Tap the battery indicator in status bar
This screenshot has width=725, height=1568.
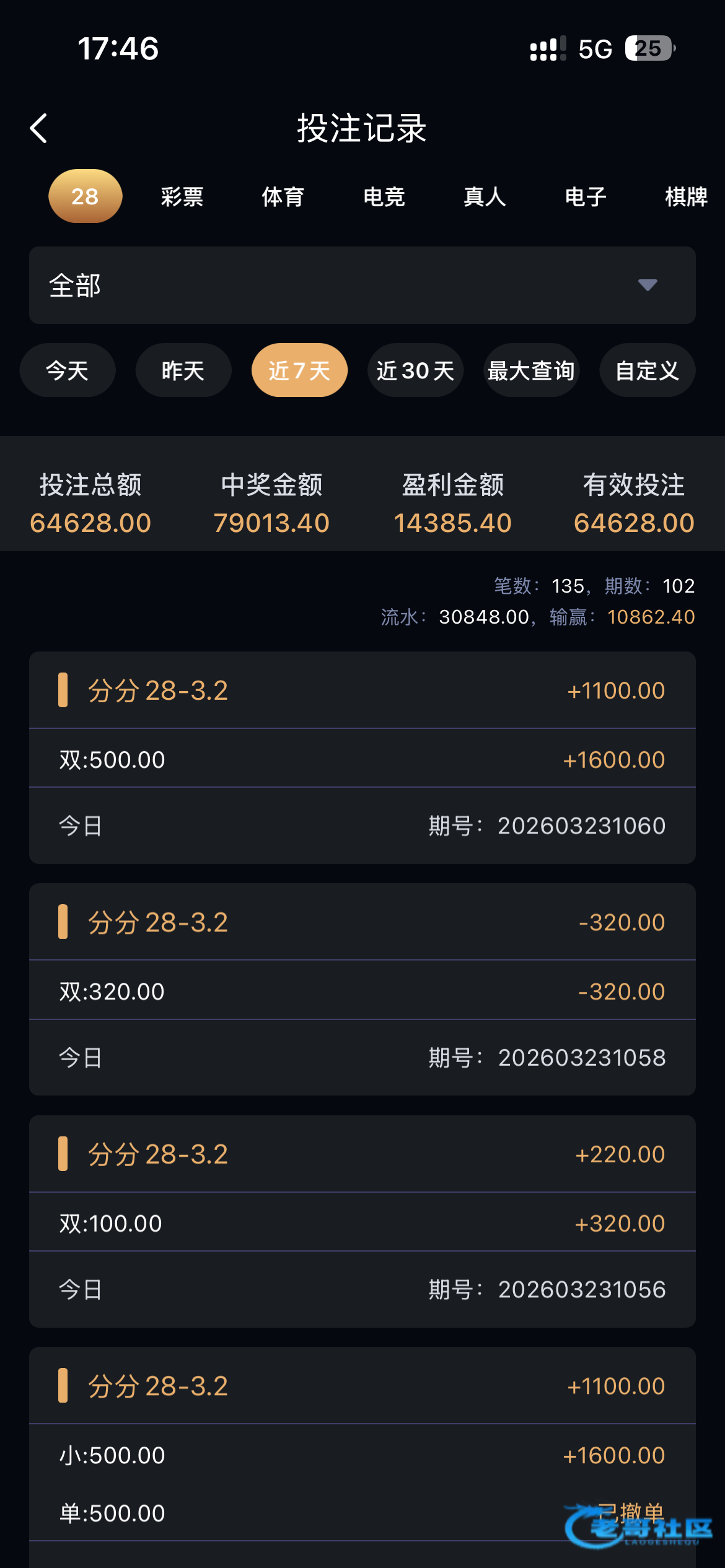point(649,48)
